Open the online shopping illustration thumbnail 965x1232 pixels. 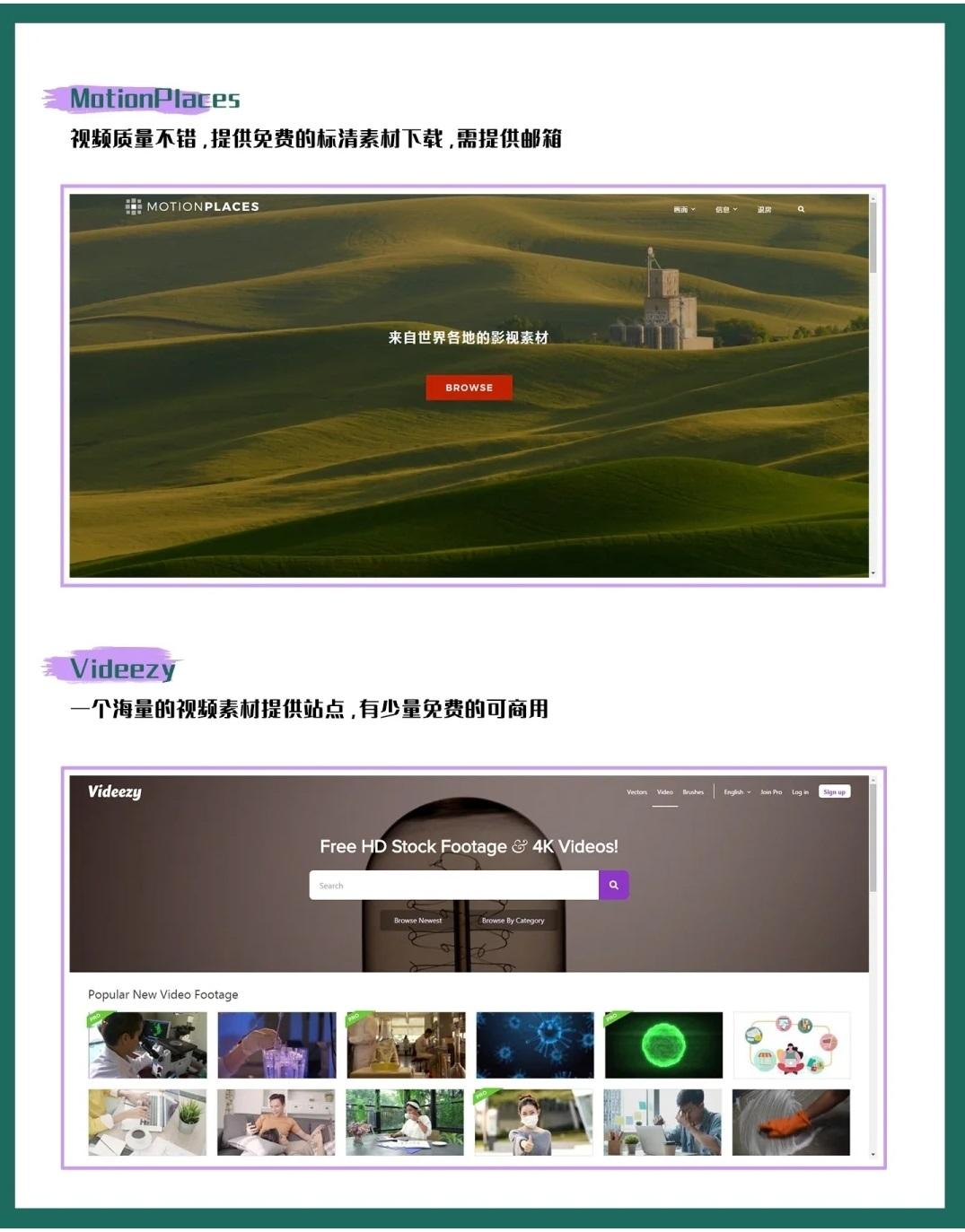tap(792, 1045)
